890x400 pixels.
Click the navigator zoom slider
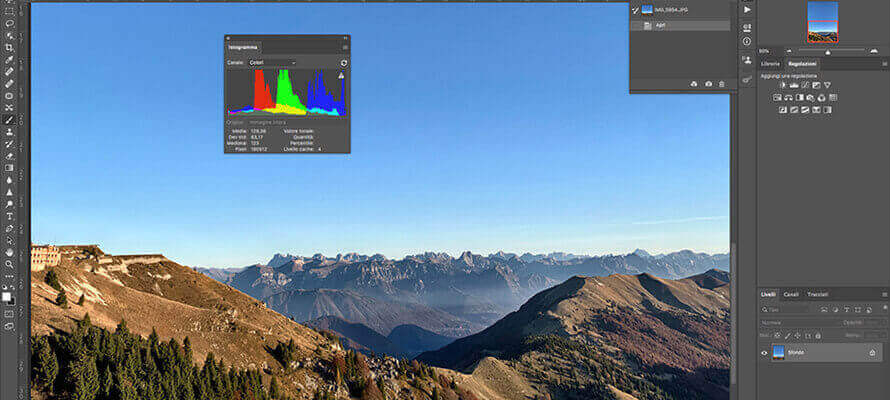click(827, 50)
